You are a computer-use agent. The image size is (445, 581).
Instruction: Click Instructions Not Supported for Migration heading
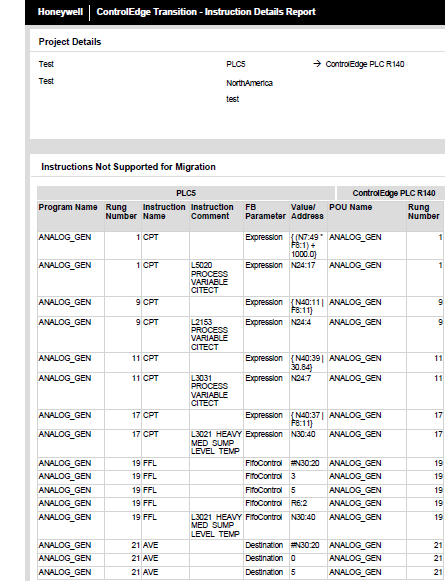coord(128,167)
